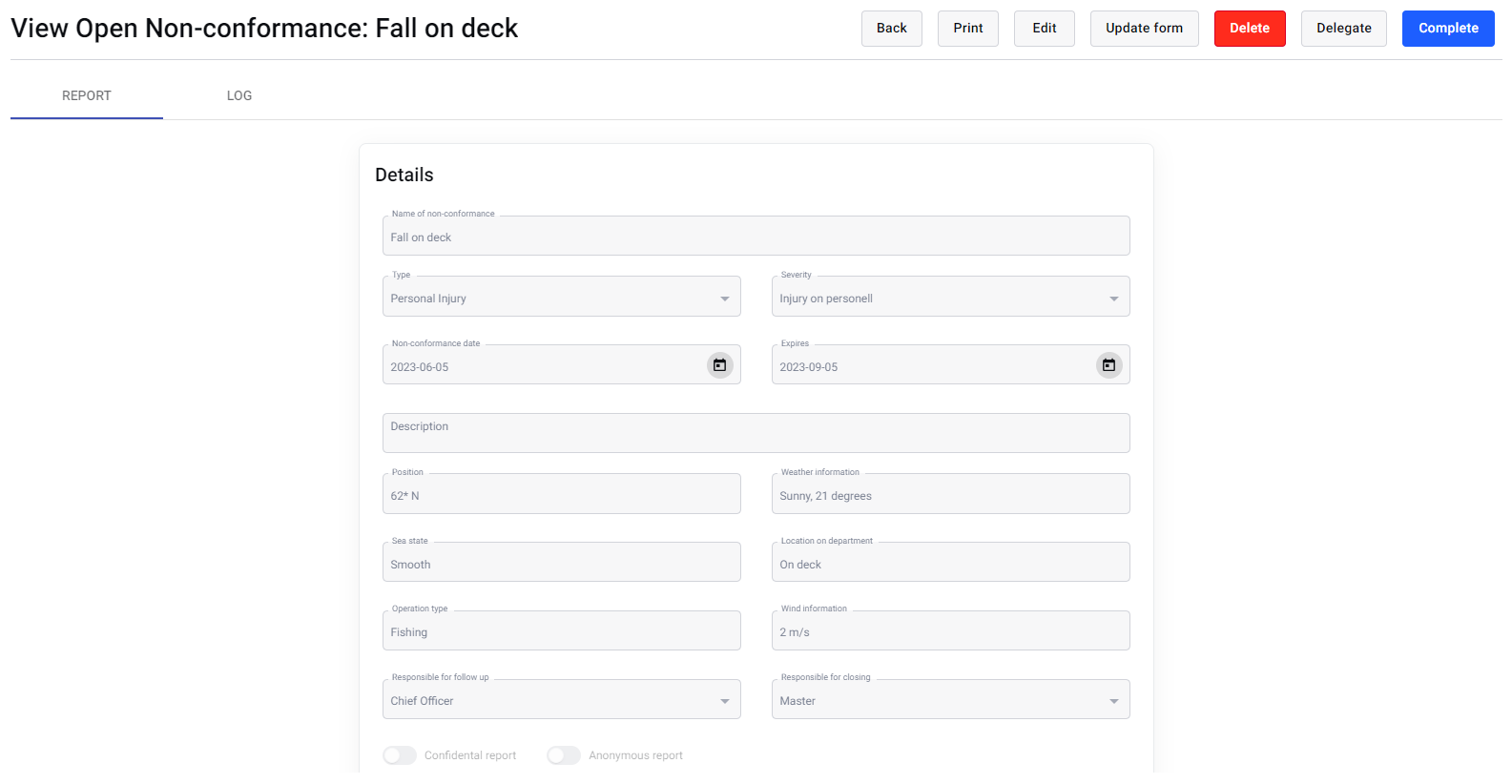Screen dimensions: 1512x784
Task: Click the Wind information field
Action: (951, 630)
